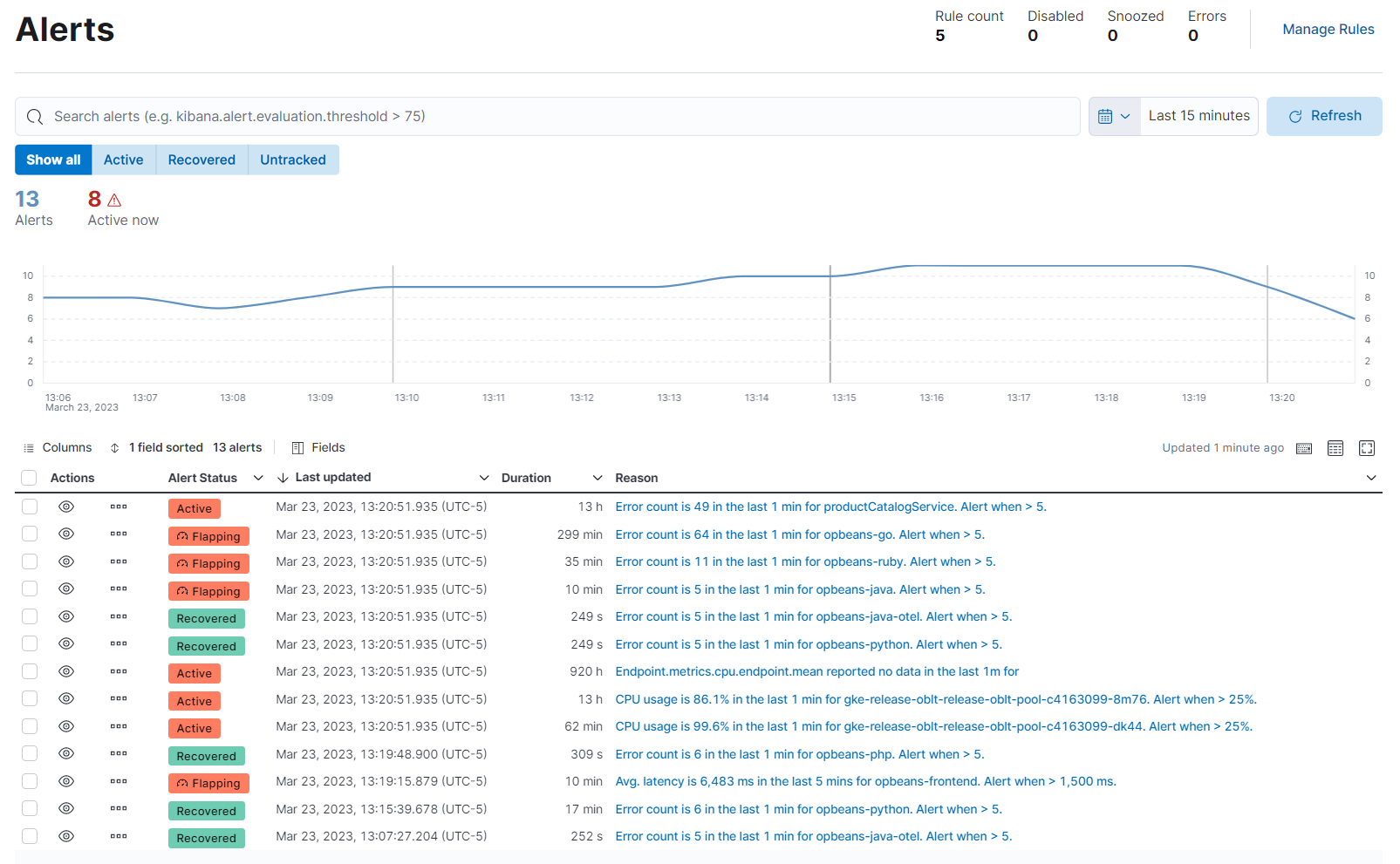
Task: Open the Alert Status column dropdown
Action: 258,478
